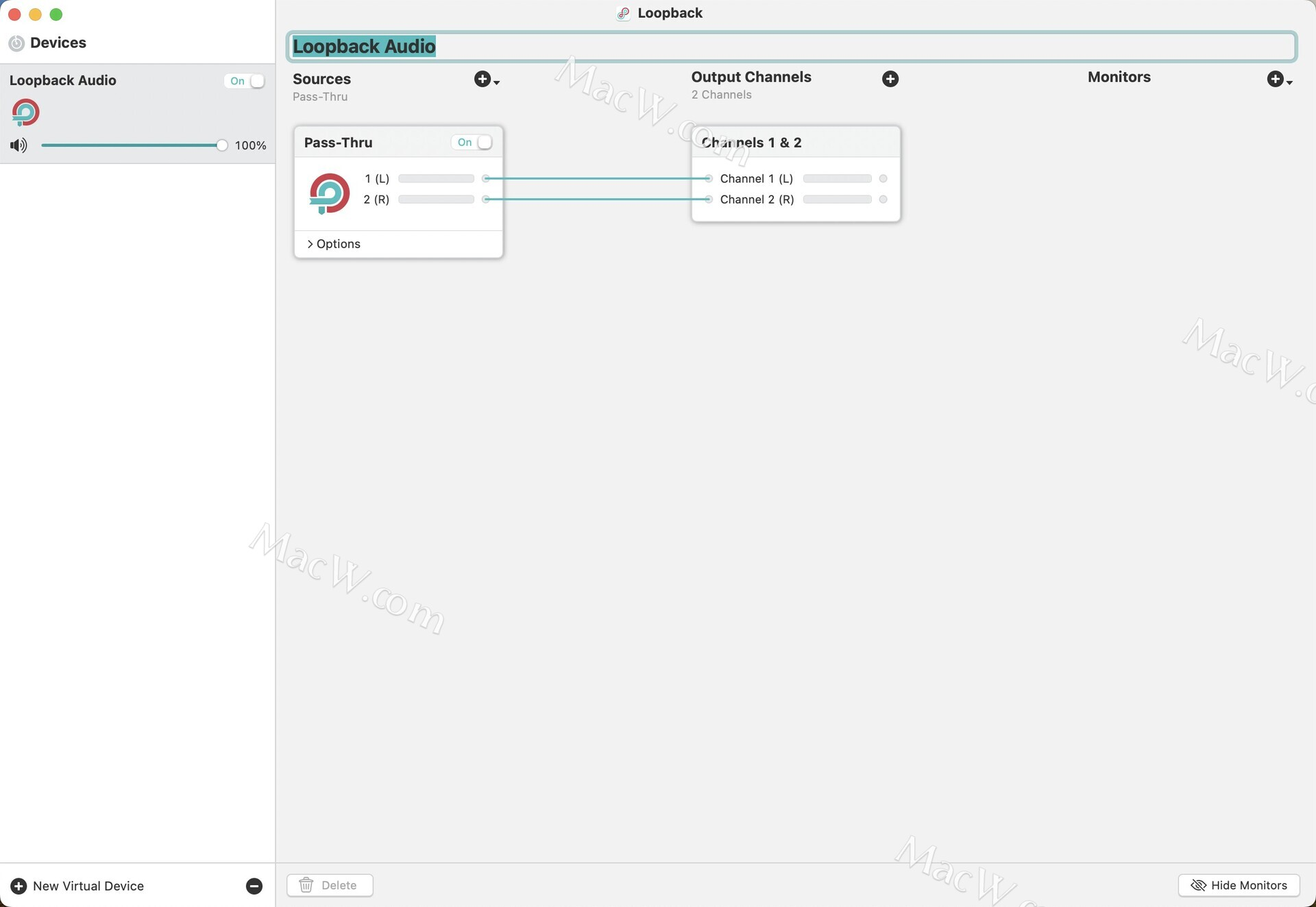Click the Pass-Thru block title
Screen dimensions: 1316x907
[338, 143]
